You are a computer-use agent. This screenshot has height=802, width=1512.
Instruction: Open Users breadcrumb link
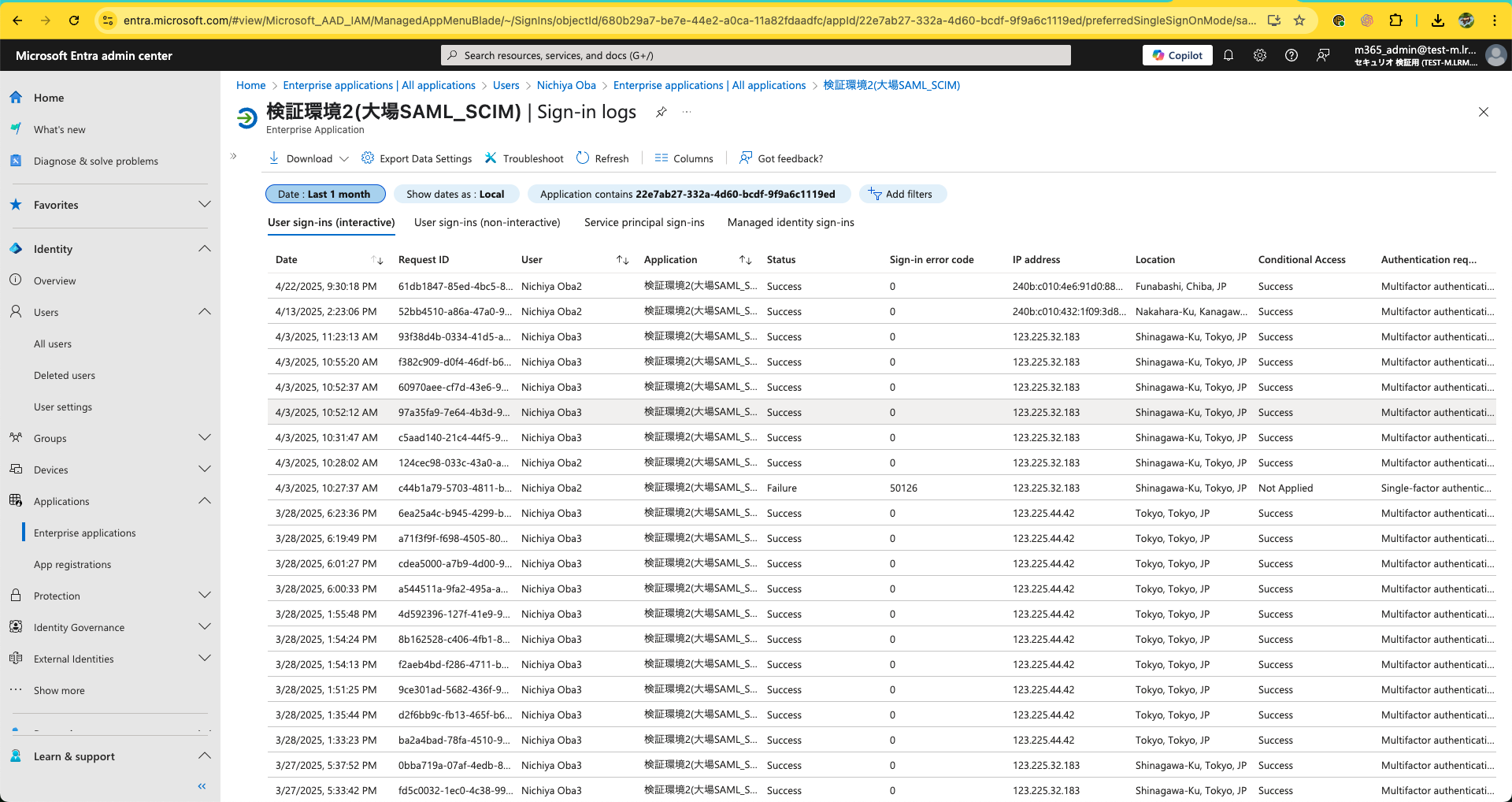coord(506,85)
